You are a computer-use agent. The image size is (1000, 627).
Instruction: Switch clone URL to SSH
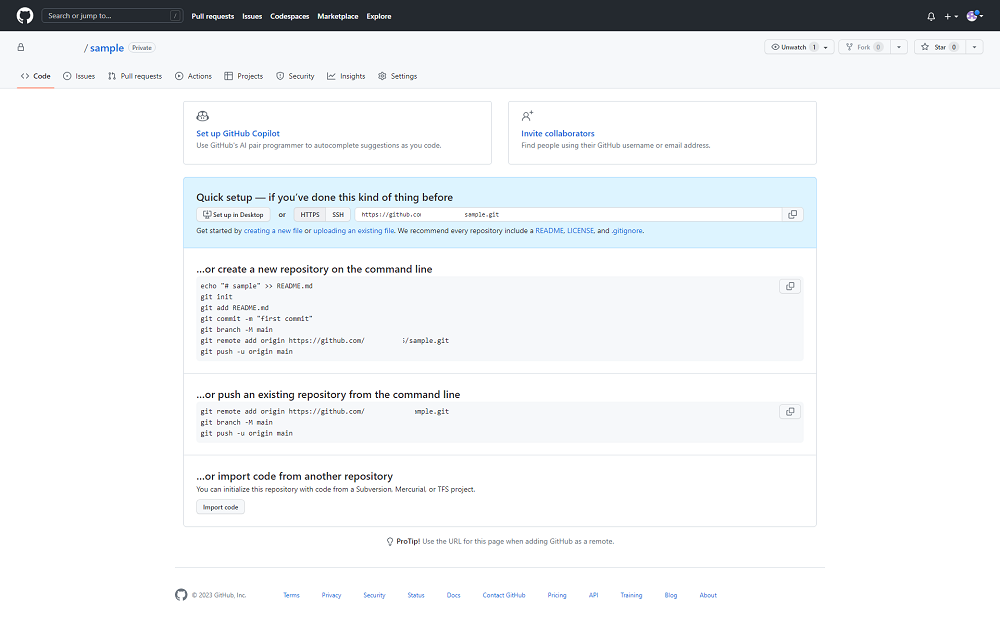[338, 214]
